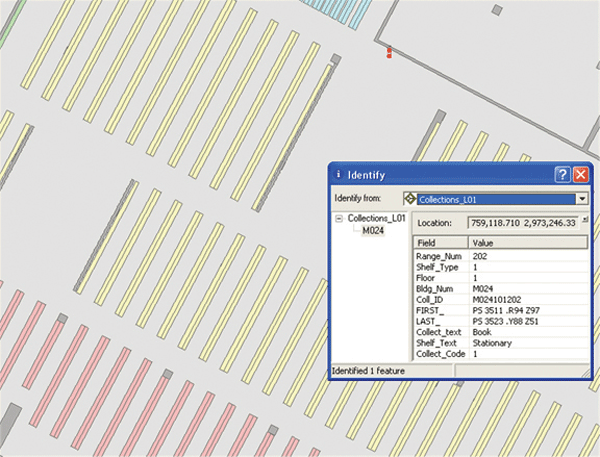Viewport: 600px width, 457px height.
Task: Select the M024 tree item
Action: click(x=373, y=230)
